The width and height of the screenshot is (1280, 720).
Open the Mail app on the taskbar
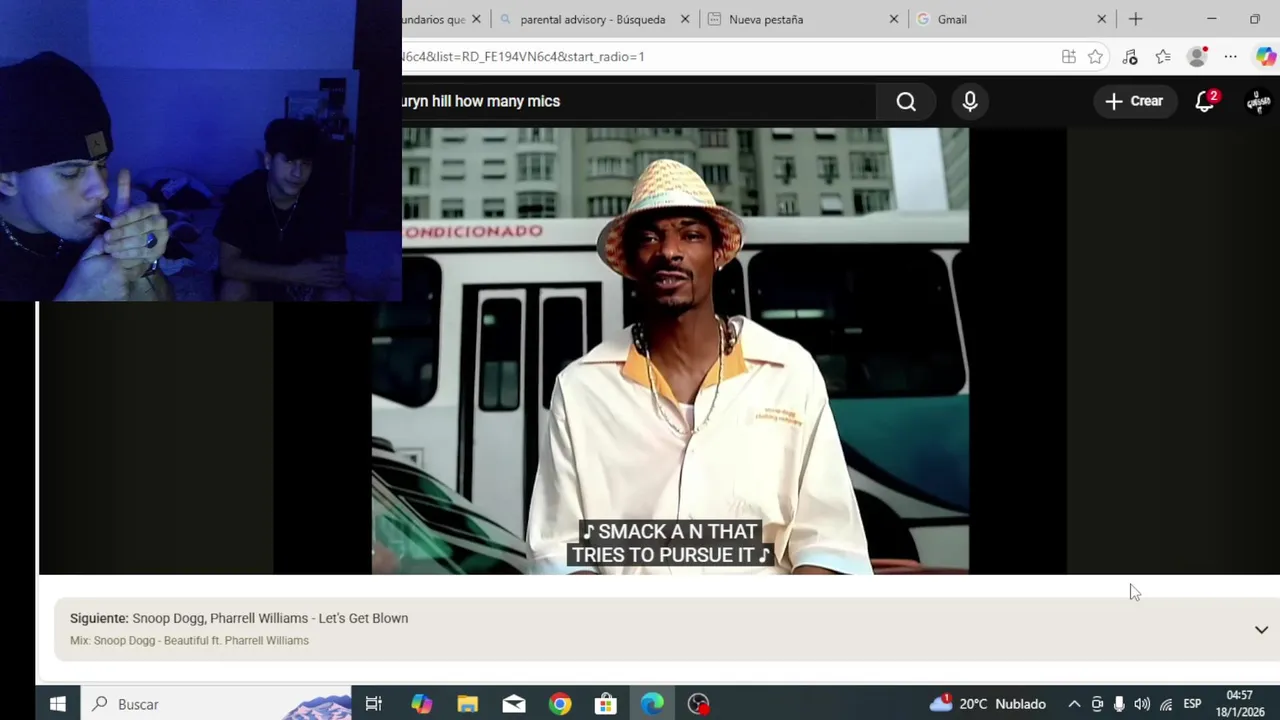(514, 704)
